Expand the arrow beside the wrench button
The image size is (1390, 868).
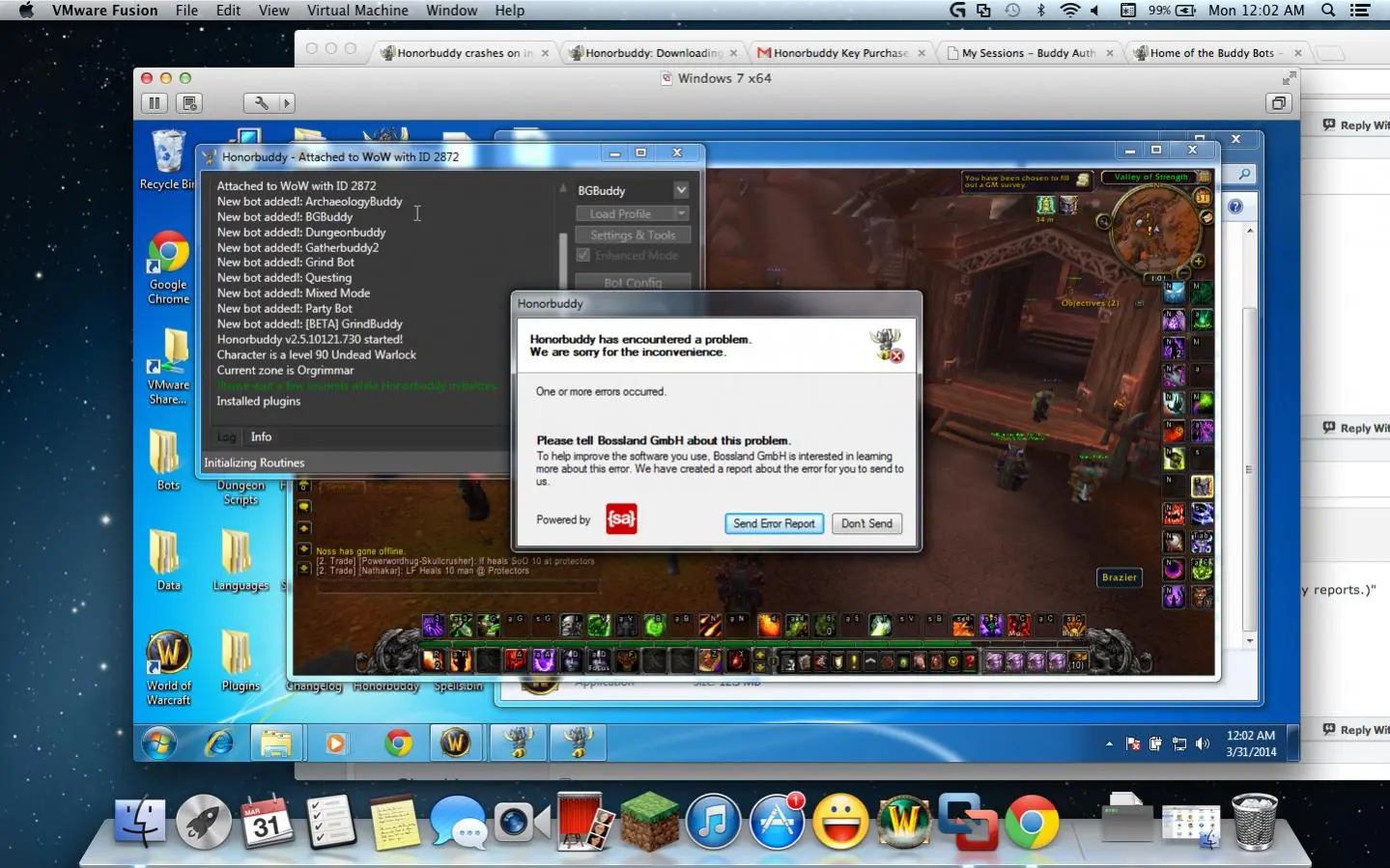tap(286, 102)
